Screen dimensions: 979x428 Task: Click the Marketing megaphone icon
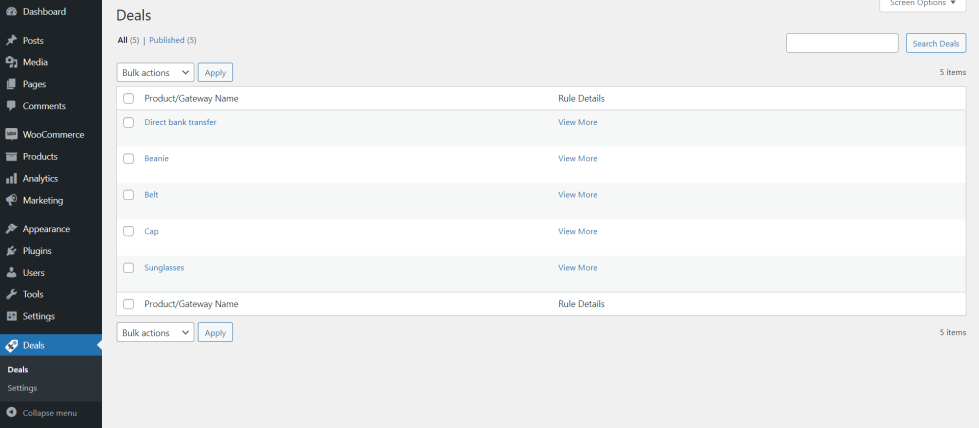[x=11, y=200]
